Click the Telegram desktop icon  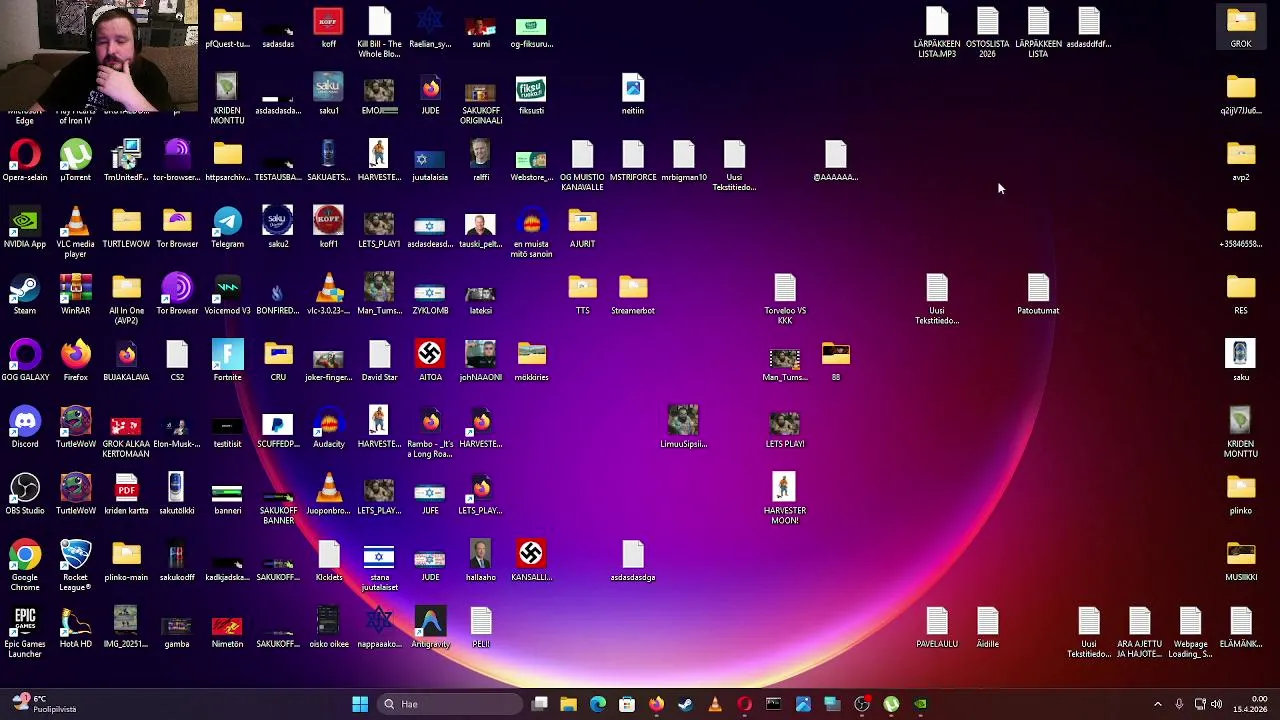pyautogui.click(x=227, y=227)
